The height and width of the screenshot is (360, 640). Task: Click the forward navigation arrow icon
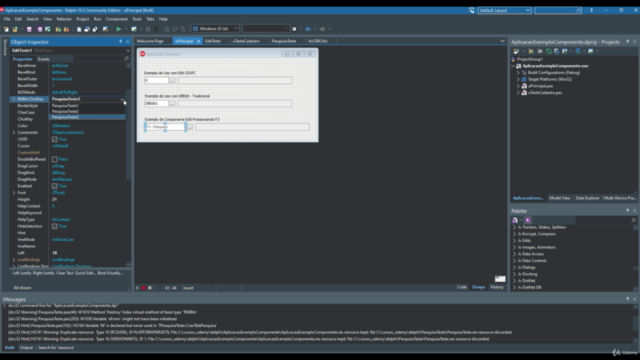[x=322, y=29]
